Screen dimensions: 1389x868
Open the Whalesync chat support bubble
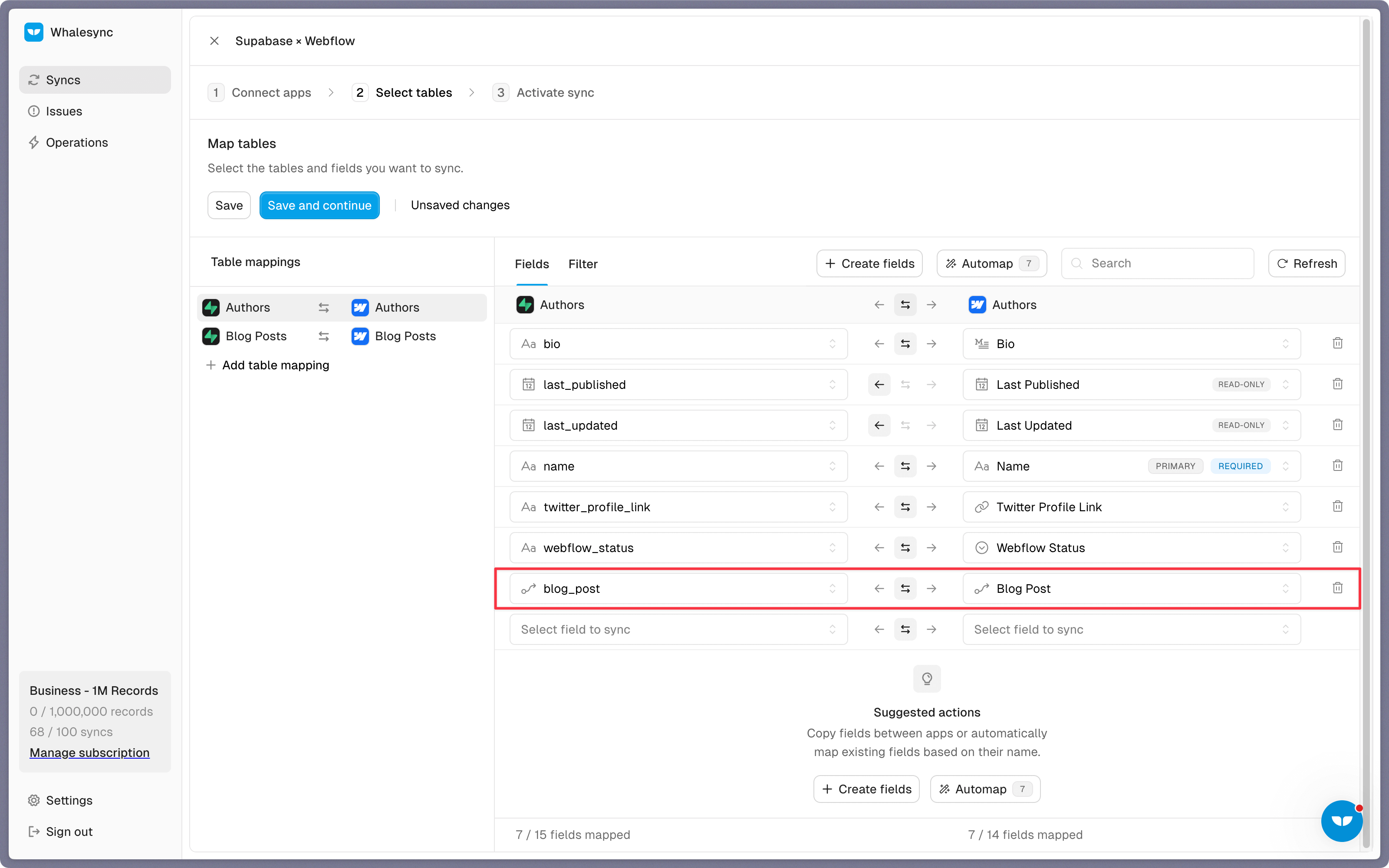tap(1341, 821)
